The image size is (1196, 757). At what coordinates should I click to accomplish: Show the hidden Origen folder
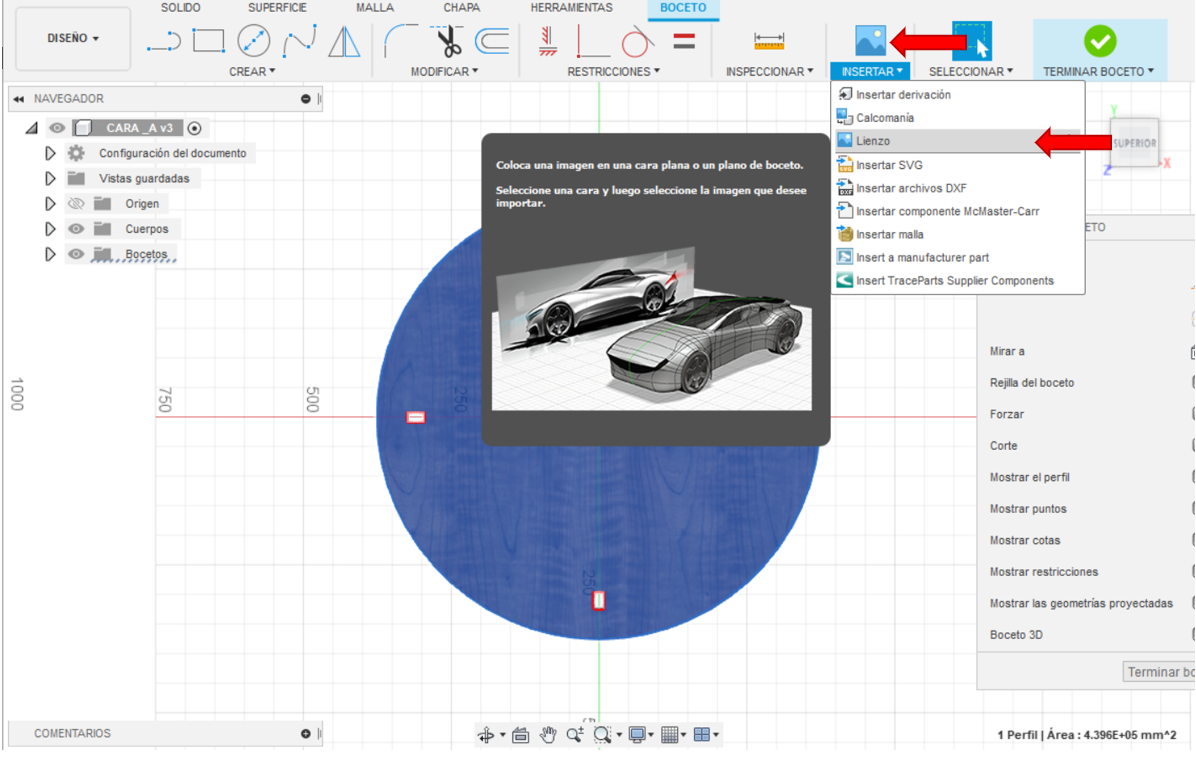coord(76,204)
